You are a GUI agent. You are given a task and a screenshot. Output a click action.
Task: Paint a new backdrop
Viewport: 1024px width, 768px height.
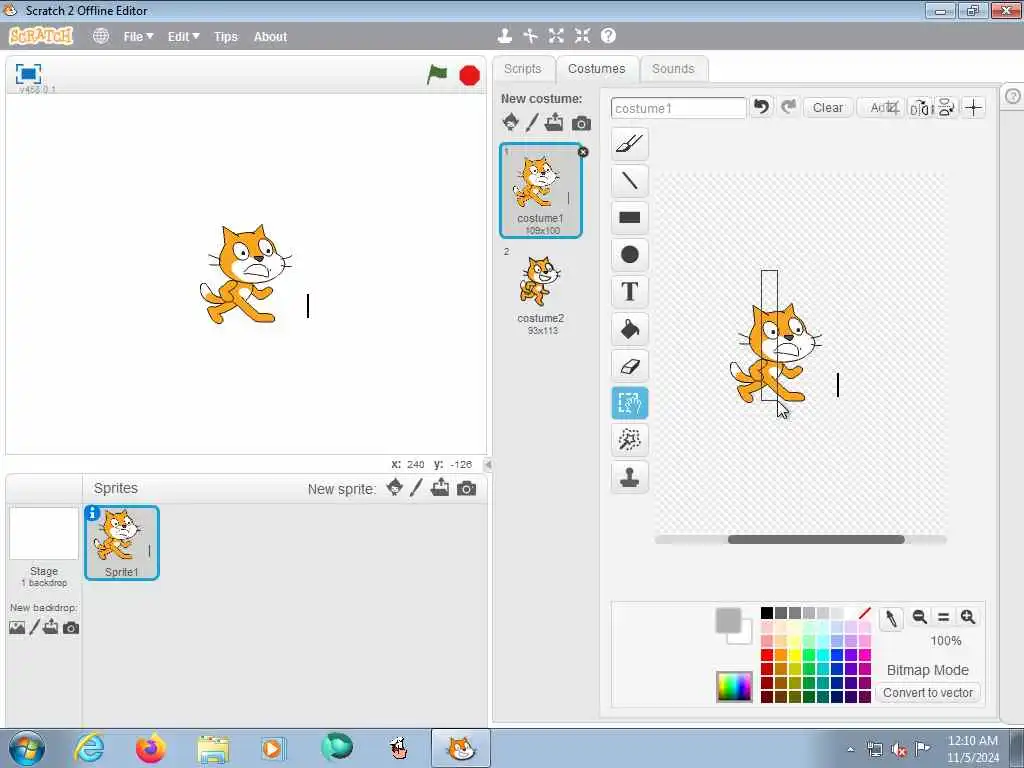coord(35,628)
